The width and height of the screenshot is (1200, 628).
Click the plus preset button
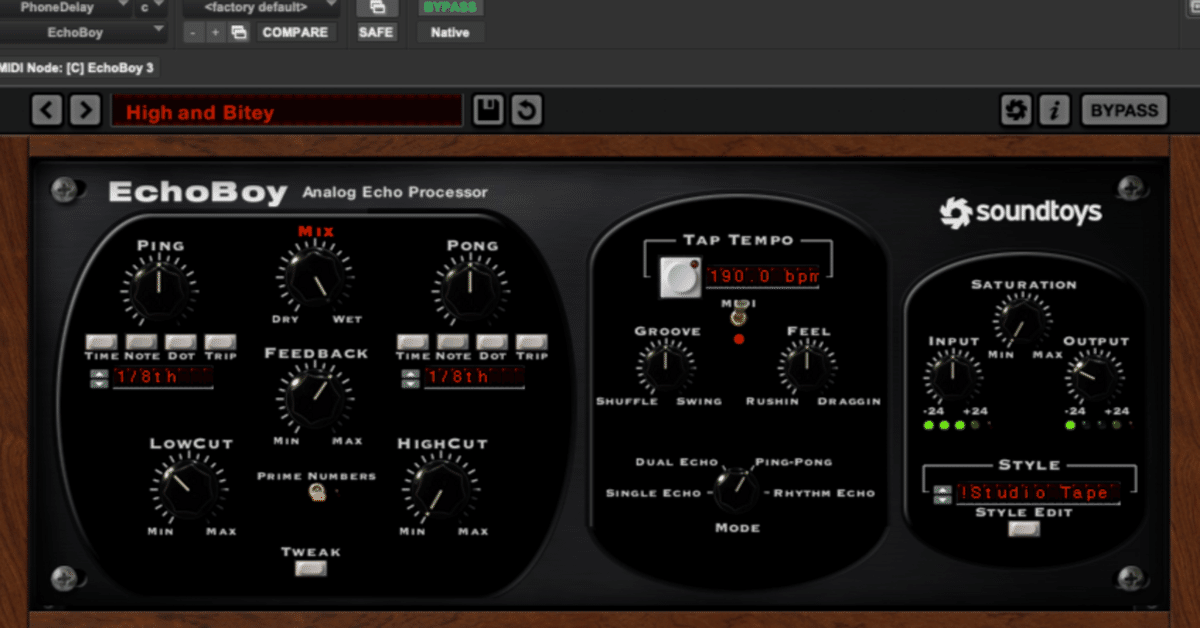click(216, 32)
